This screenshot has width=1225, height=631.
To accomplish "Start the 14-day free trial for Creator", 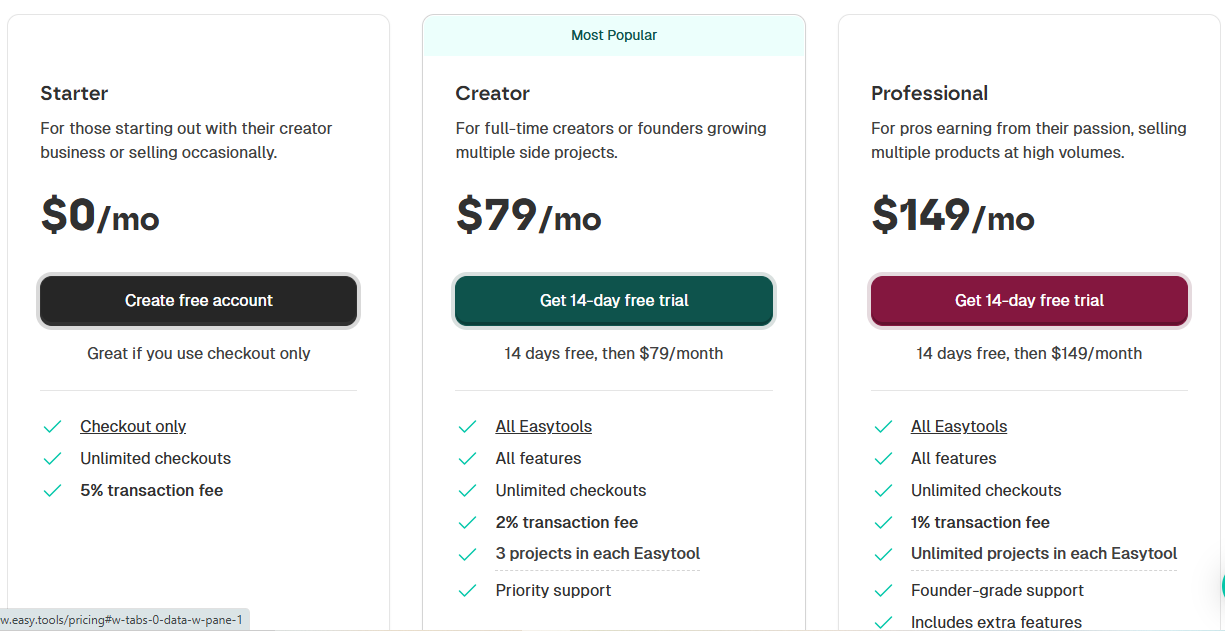I will click(613, 300).
